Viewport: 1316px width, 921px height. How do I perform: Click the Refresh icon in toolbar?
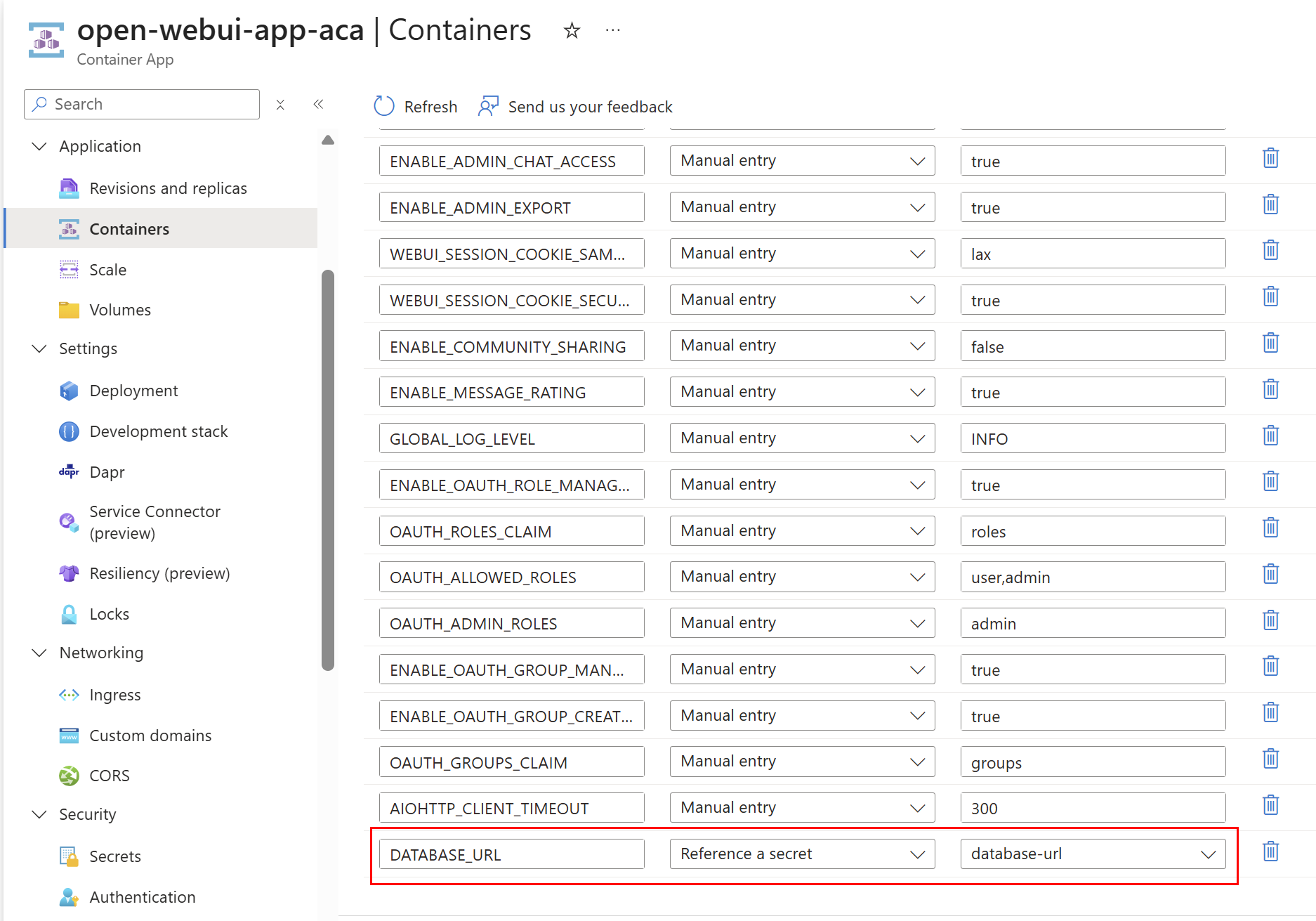[x=384, y=106]
